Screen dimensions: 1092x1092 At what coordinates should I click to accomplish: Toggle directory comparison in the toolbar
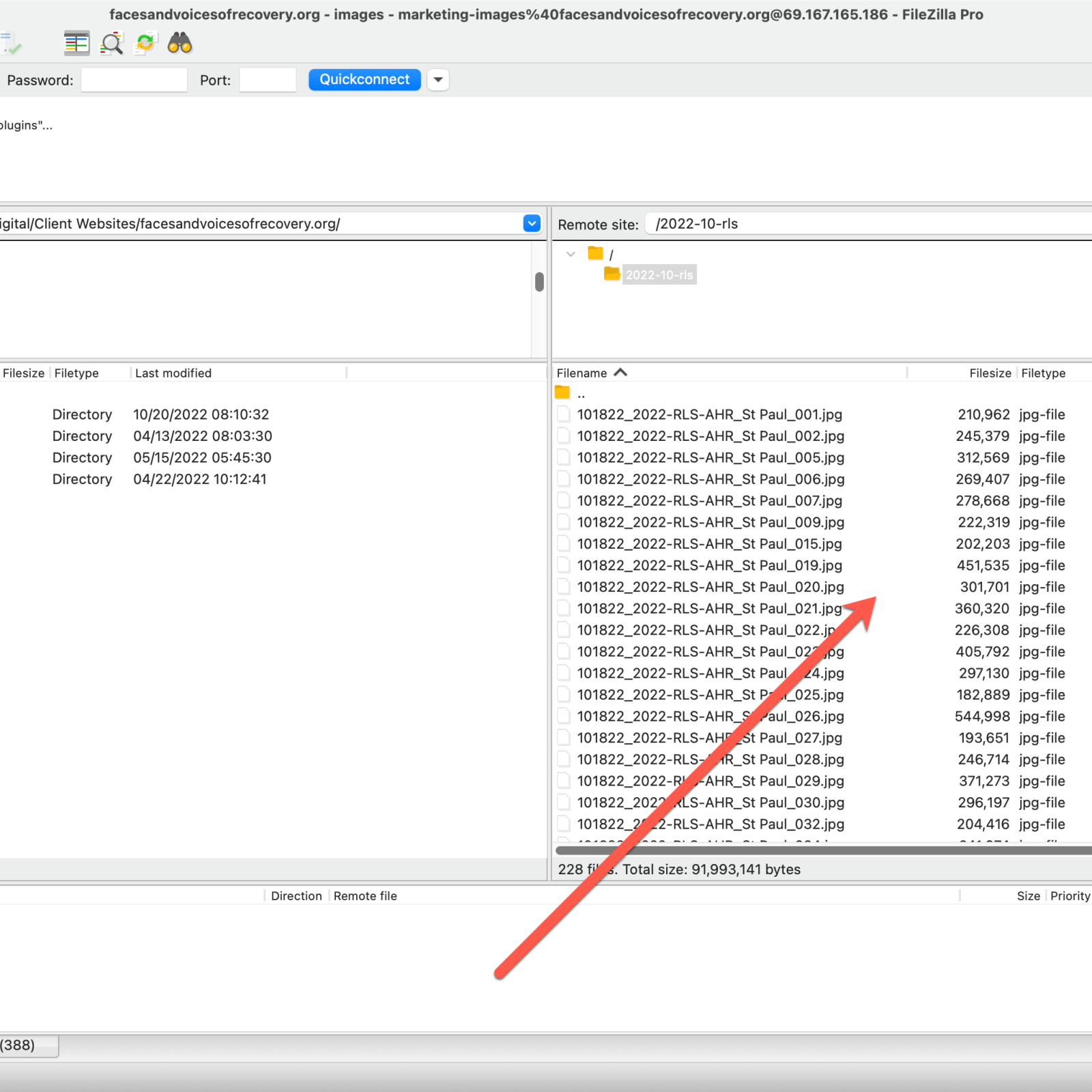click(x=76, y=44)
